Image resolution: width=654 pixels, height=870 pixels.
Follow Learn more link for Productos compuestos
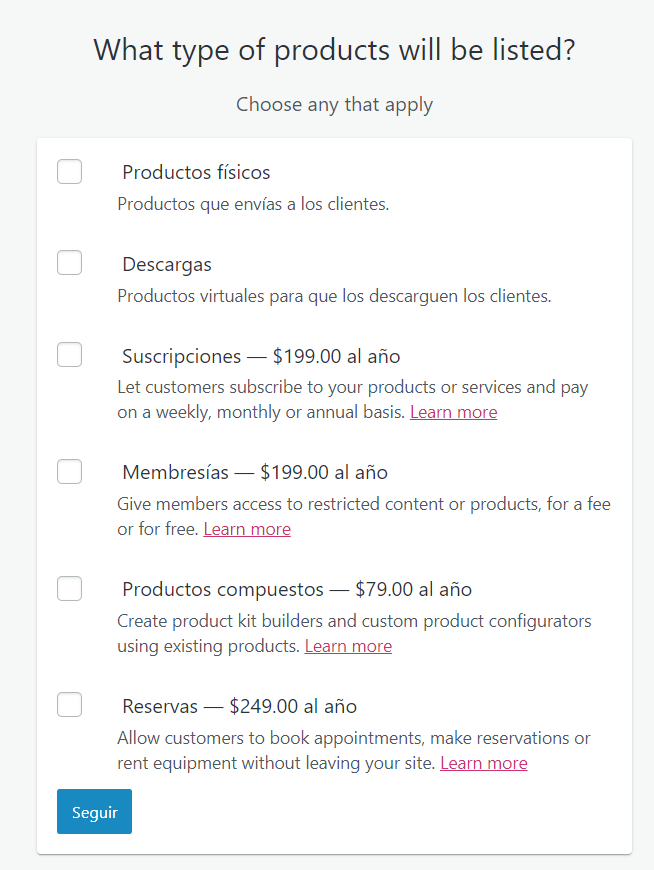348,646
